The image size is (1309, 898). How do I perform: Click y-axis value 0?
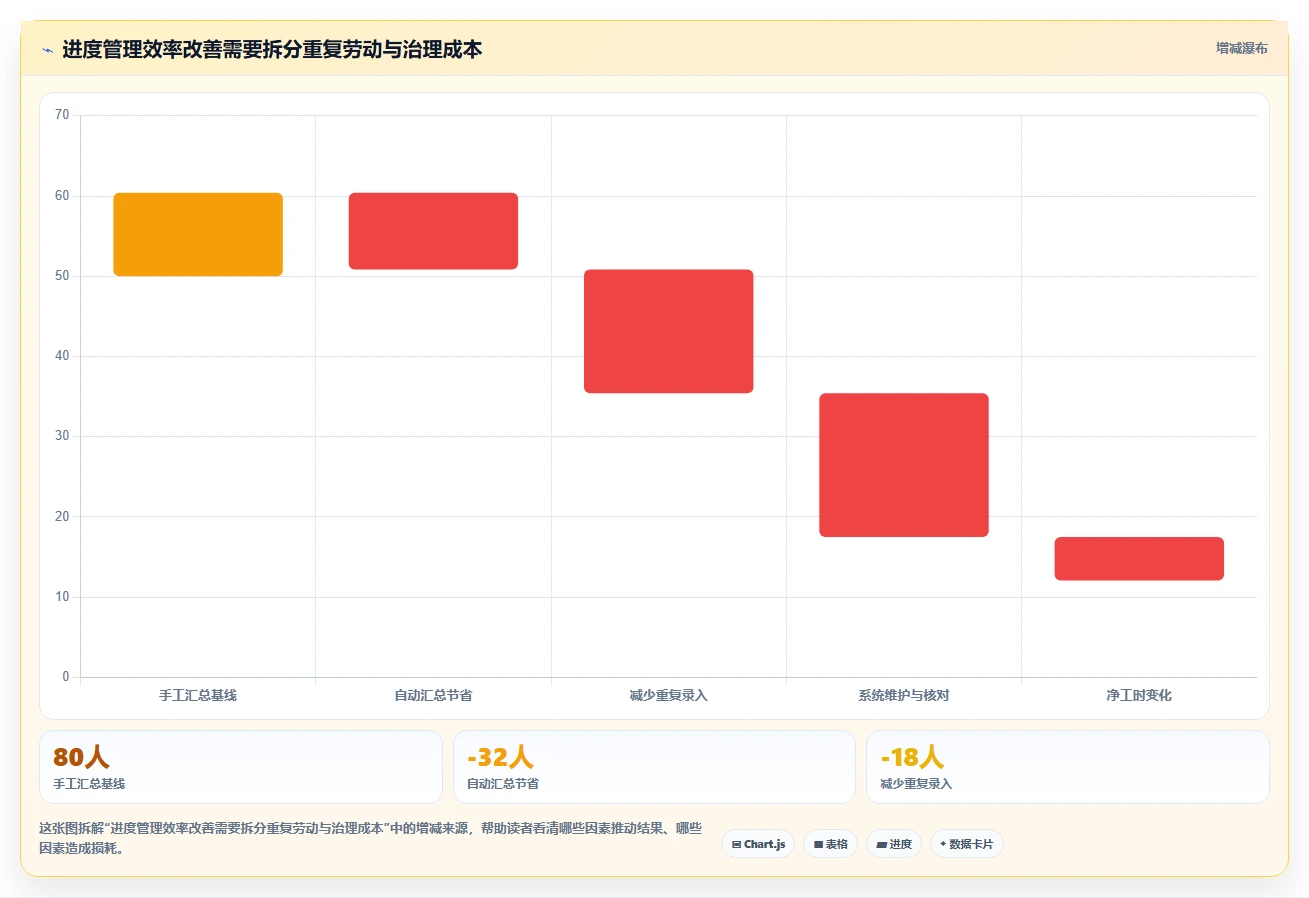point(66,677)
